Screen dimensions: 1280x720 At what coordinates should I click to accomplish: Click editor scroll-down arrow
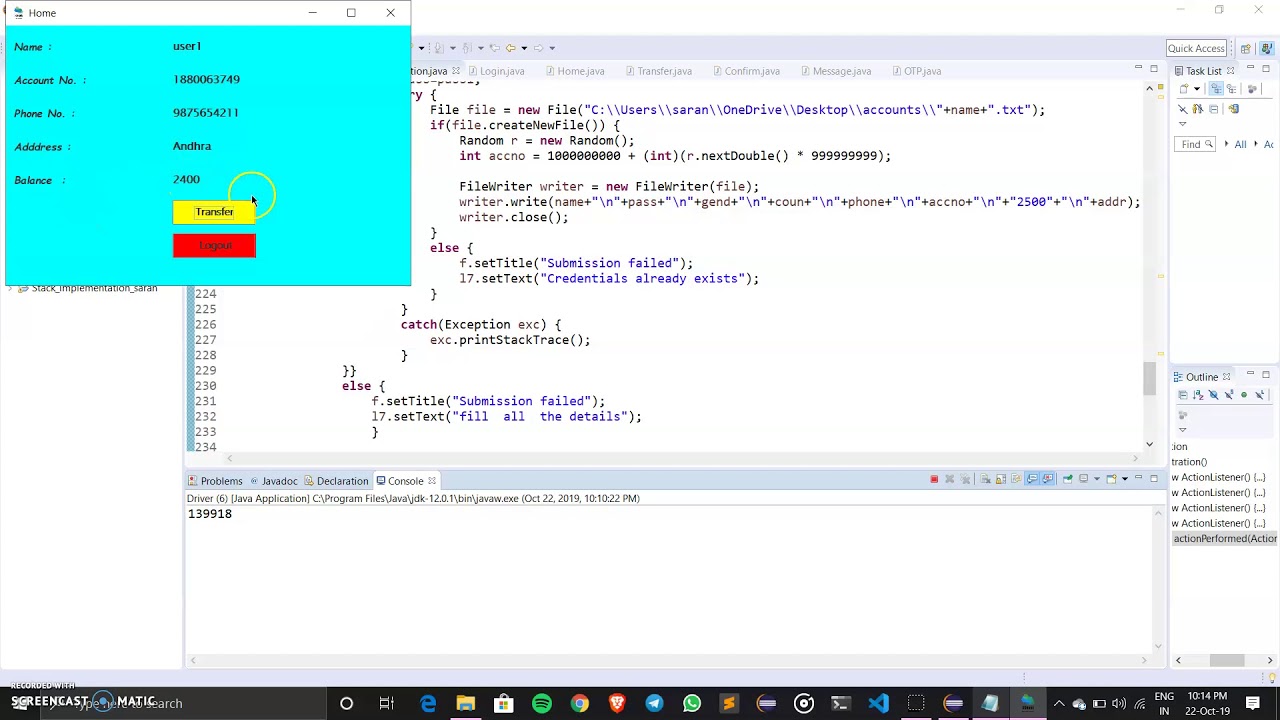pyautogui.click(x=1149, y=445)
